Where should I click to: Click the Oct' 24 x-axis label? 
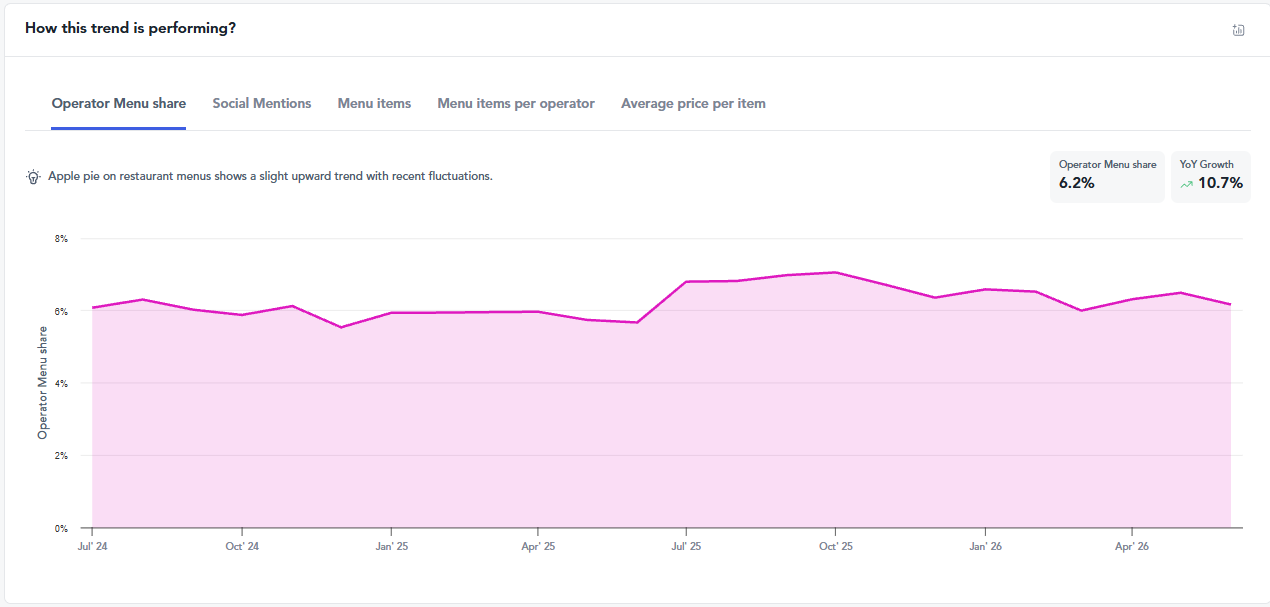click(242, 547)
